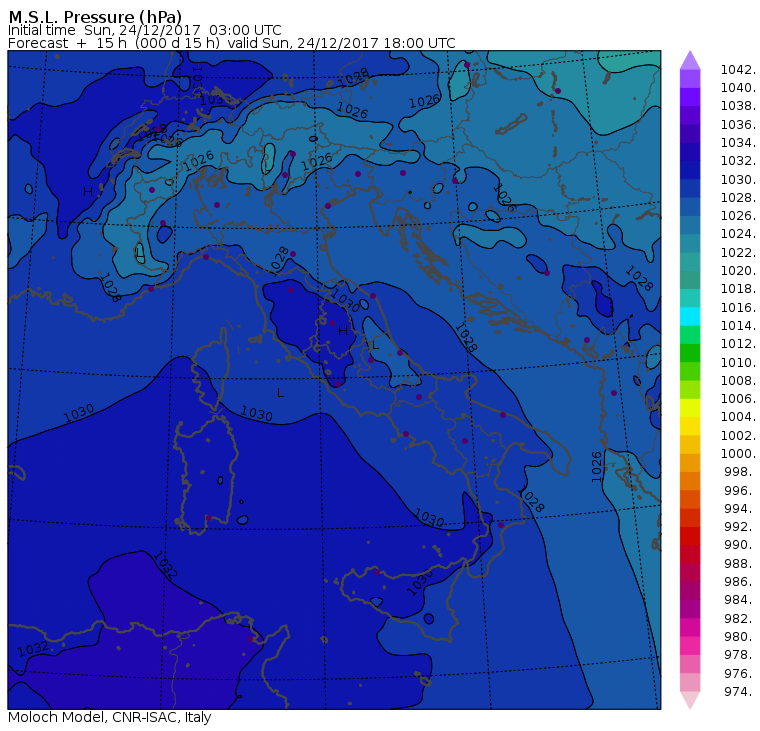Click the 1030 contour label just north of Sardinia

pos(256,413)
